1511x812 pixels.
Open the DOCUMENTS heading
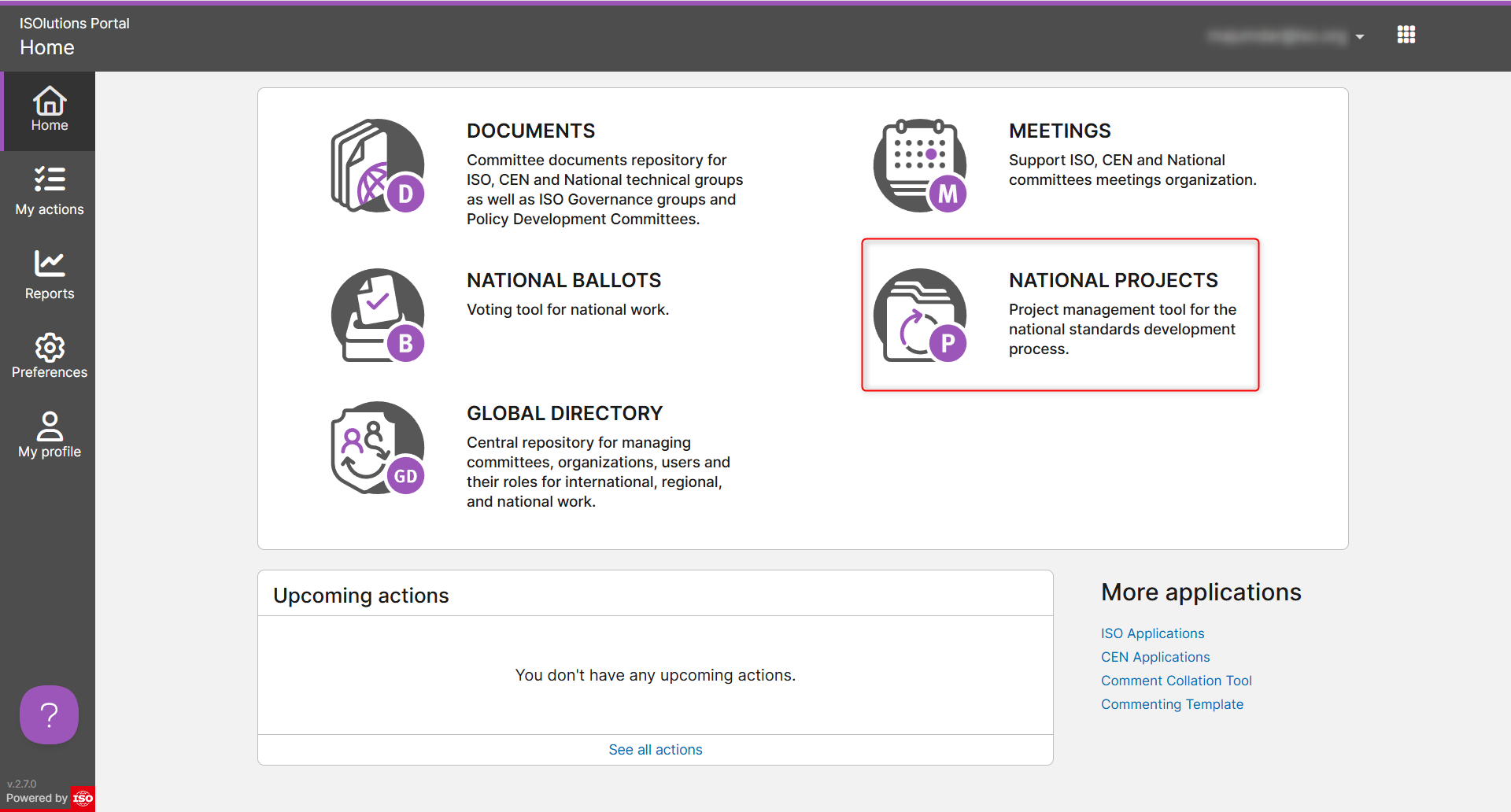click(x=530, y=131)
